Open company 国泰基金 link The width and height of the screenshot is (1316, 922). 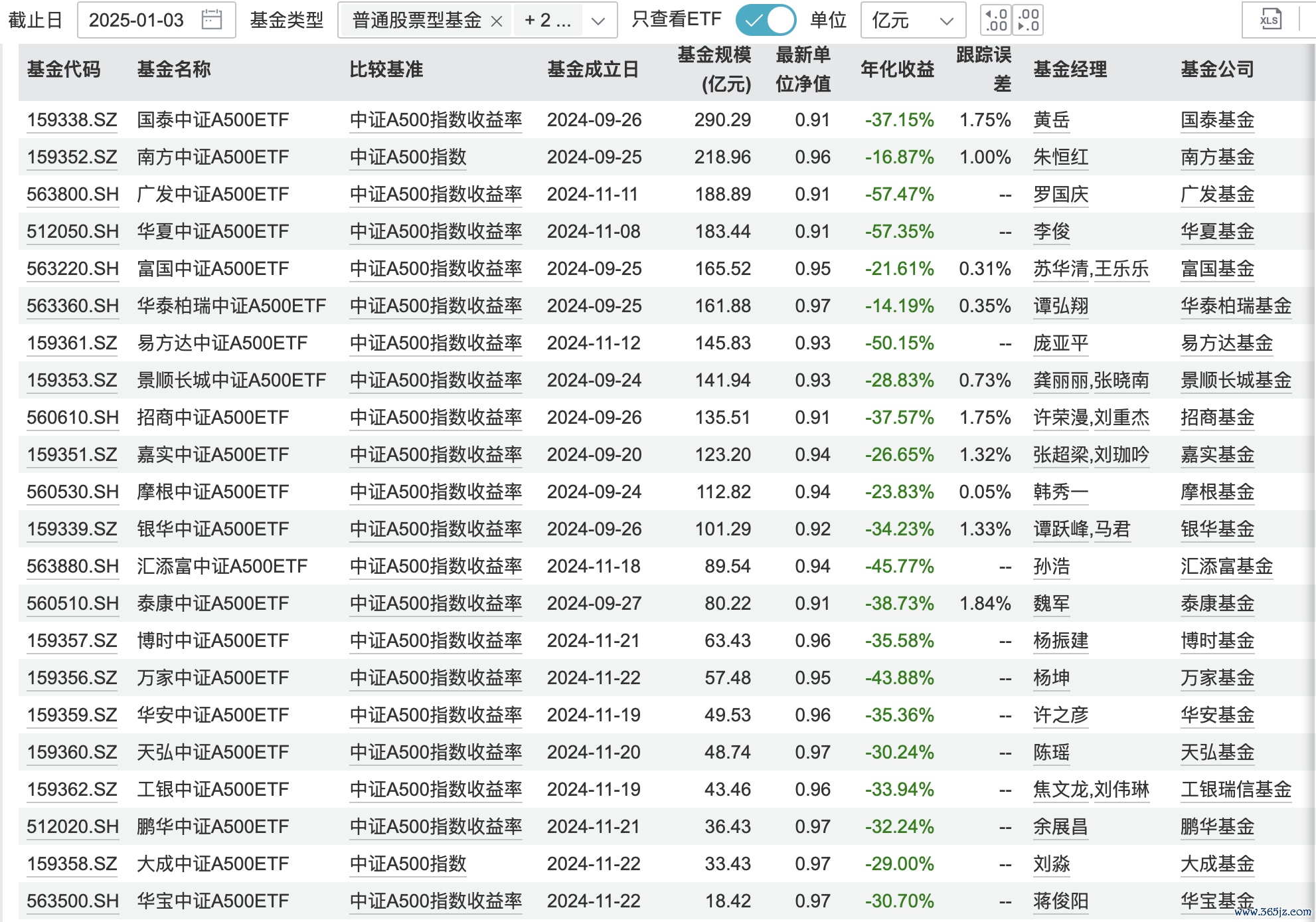[x=1218, y=120]
